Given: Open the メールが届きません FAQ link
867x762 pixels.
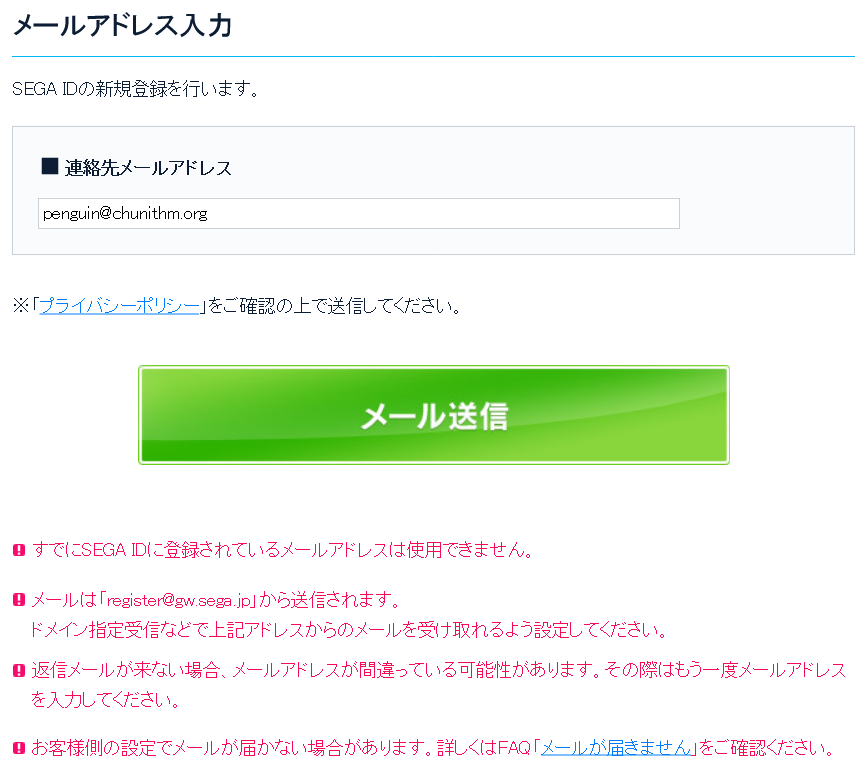Looking at the screenshot, I should click(615, 748).
